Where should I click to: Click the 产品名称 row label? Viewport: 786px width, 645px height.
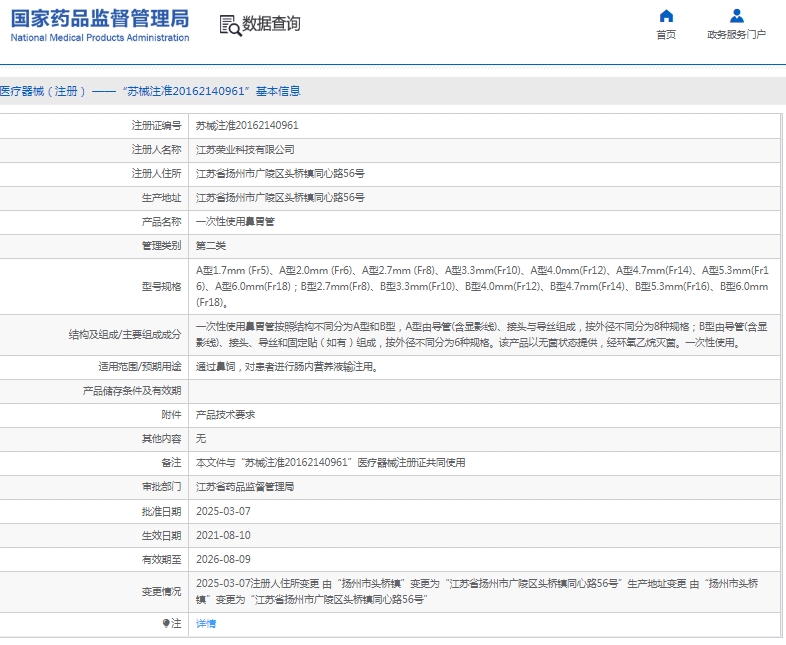161,222
